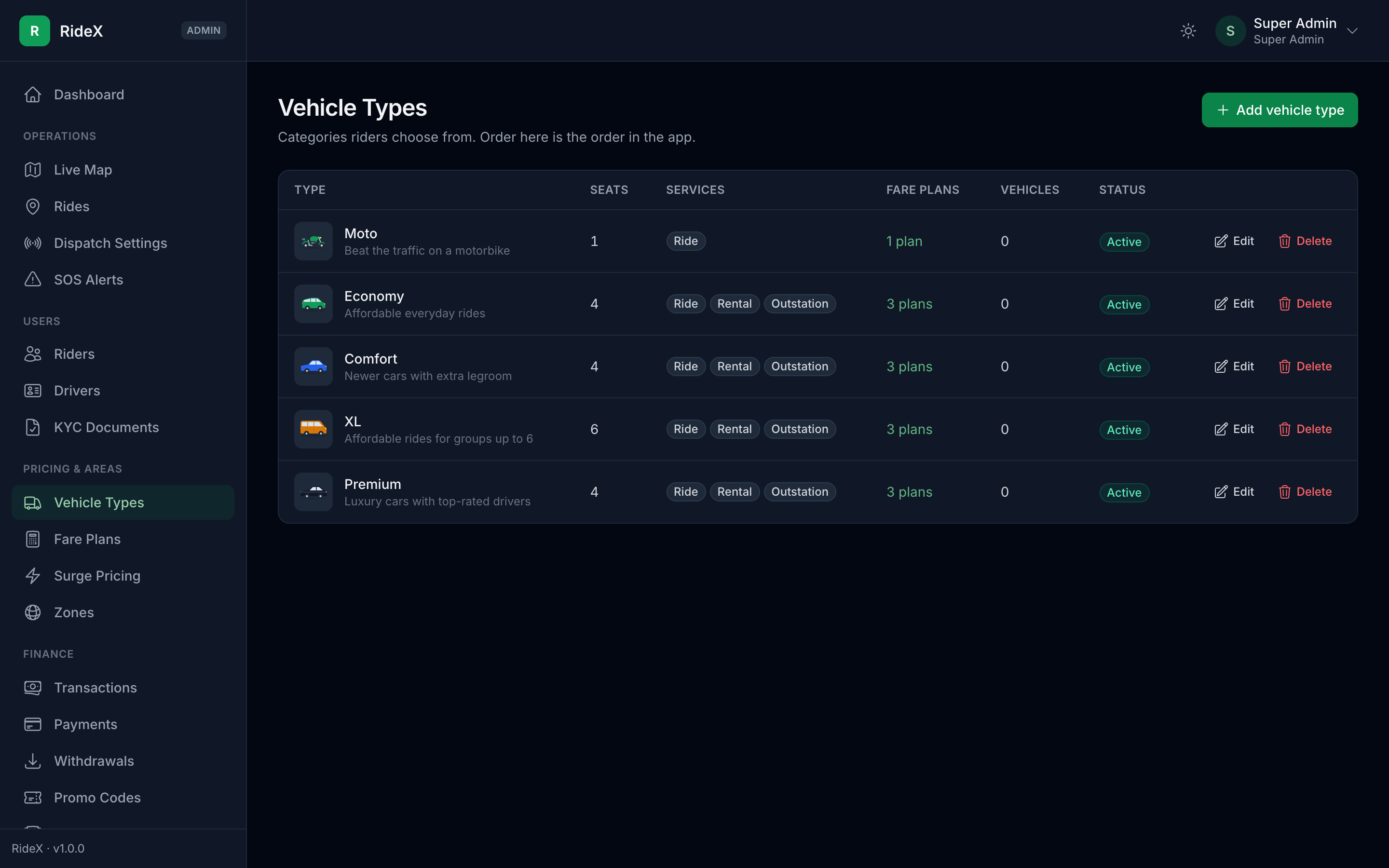
Task: Click the Rides pin icon
Action: point(33,207)
